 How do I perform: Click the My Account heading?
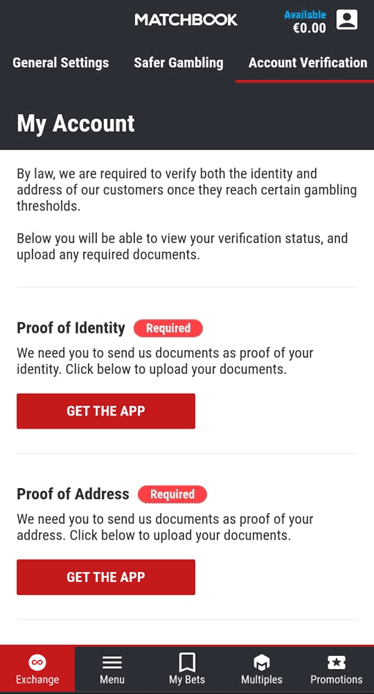coord(76,123)
